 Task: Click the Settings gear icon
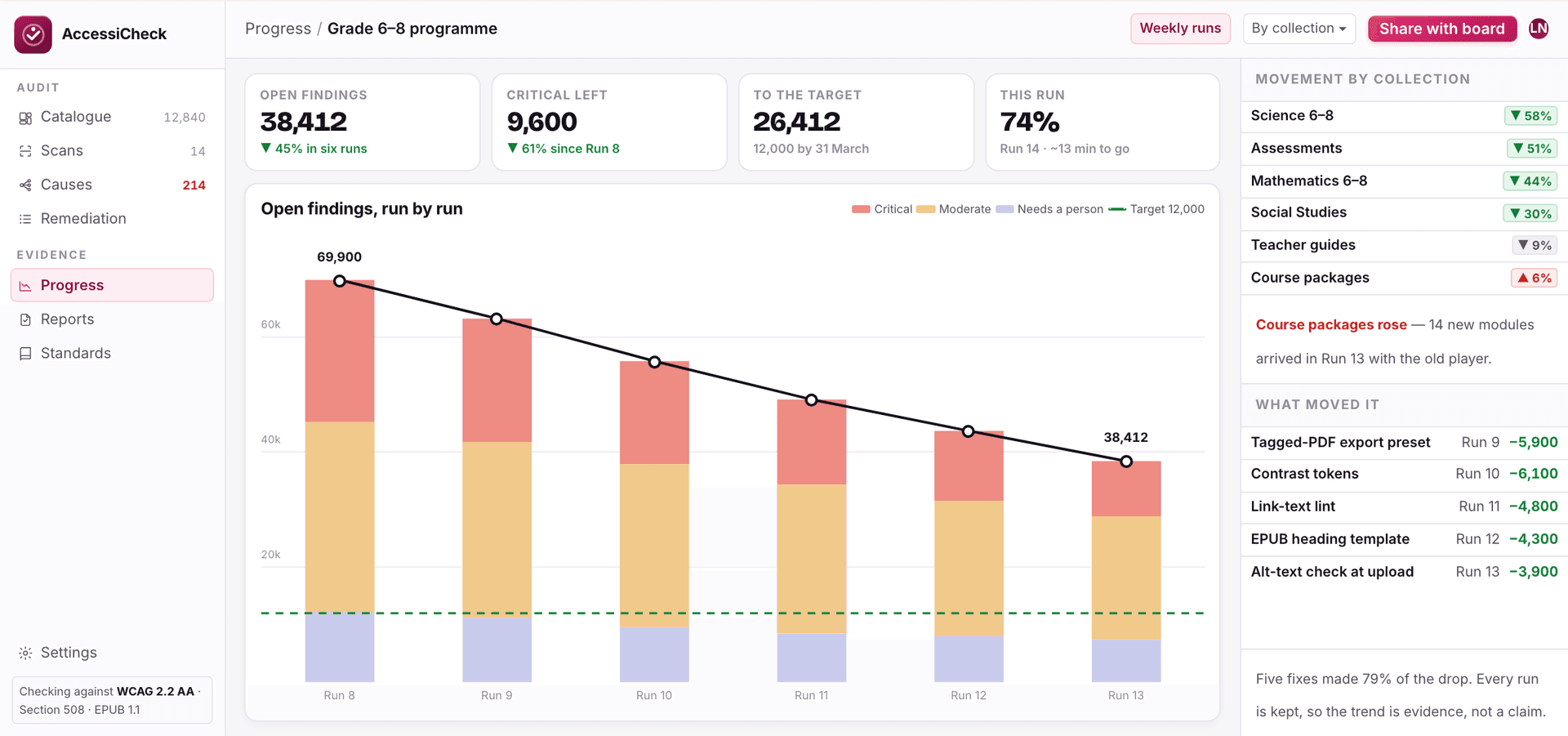click(x=25, y=653)
